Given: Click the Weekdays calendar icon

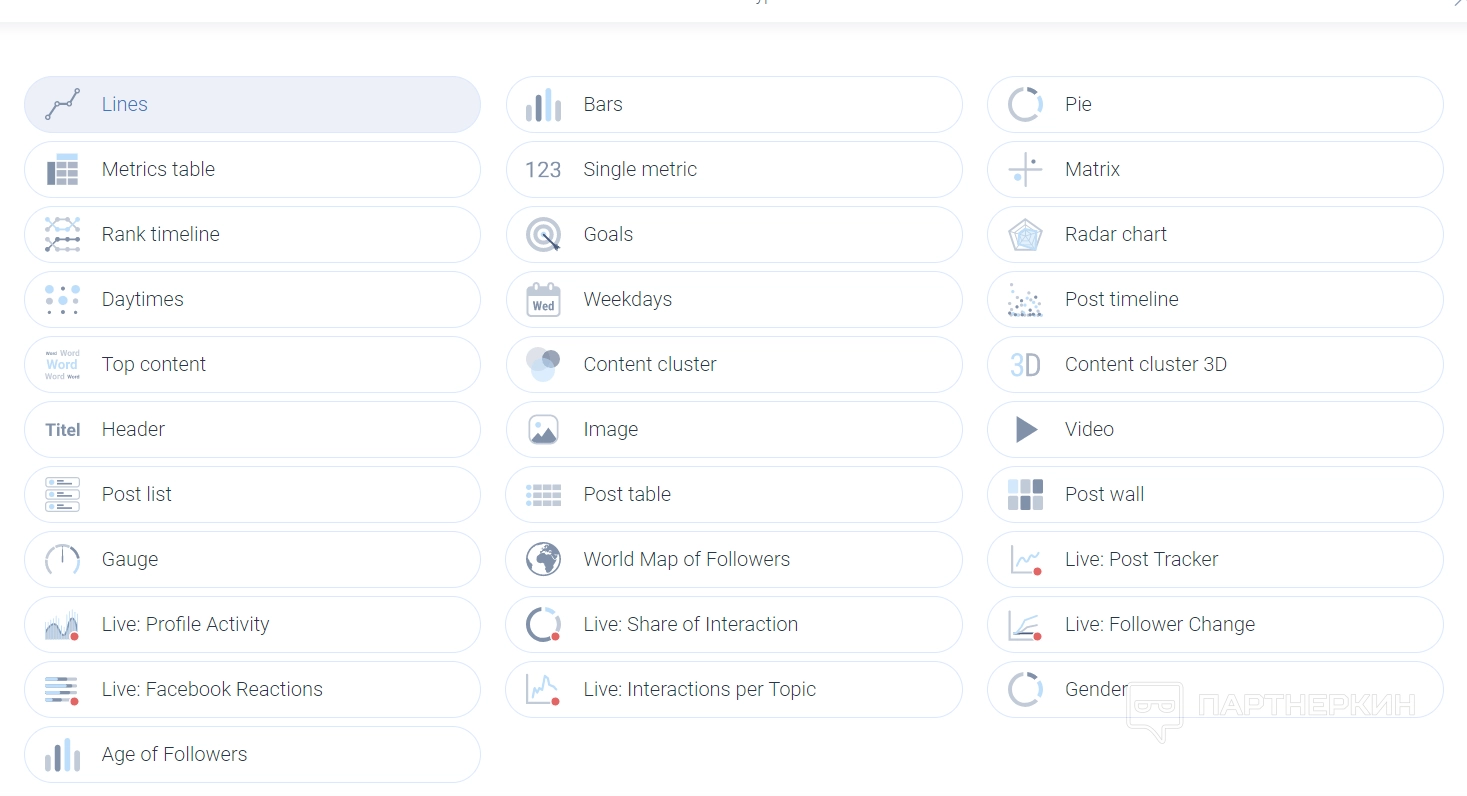Looking at the screenshot, I should coord(543,300).
